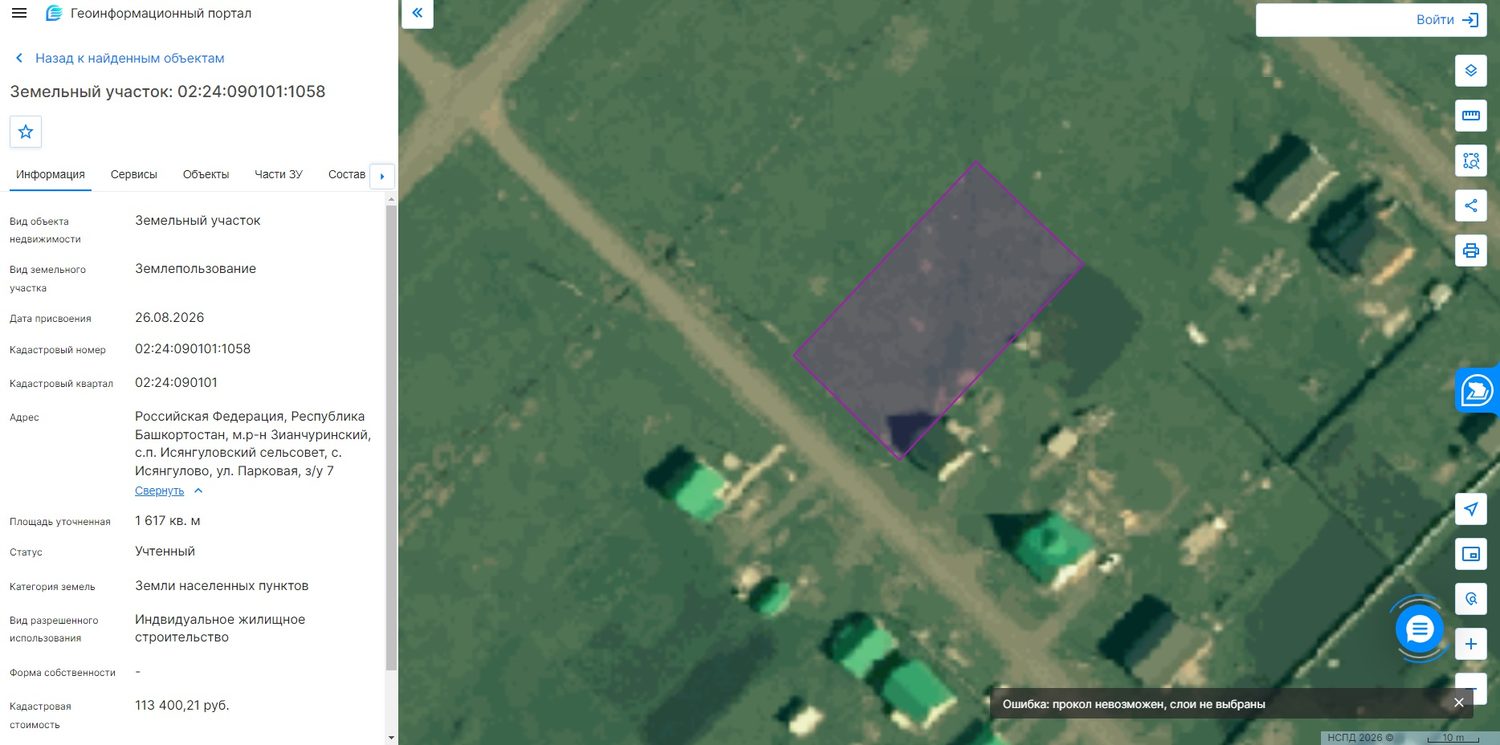Click the Землепользование plot type value
The width and height of the screenshot is (1500, 745).
click(196, 268)
